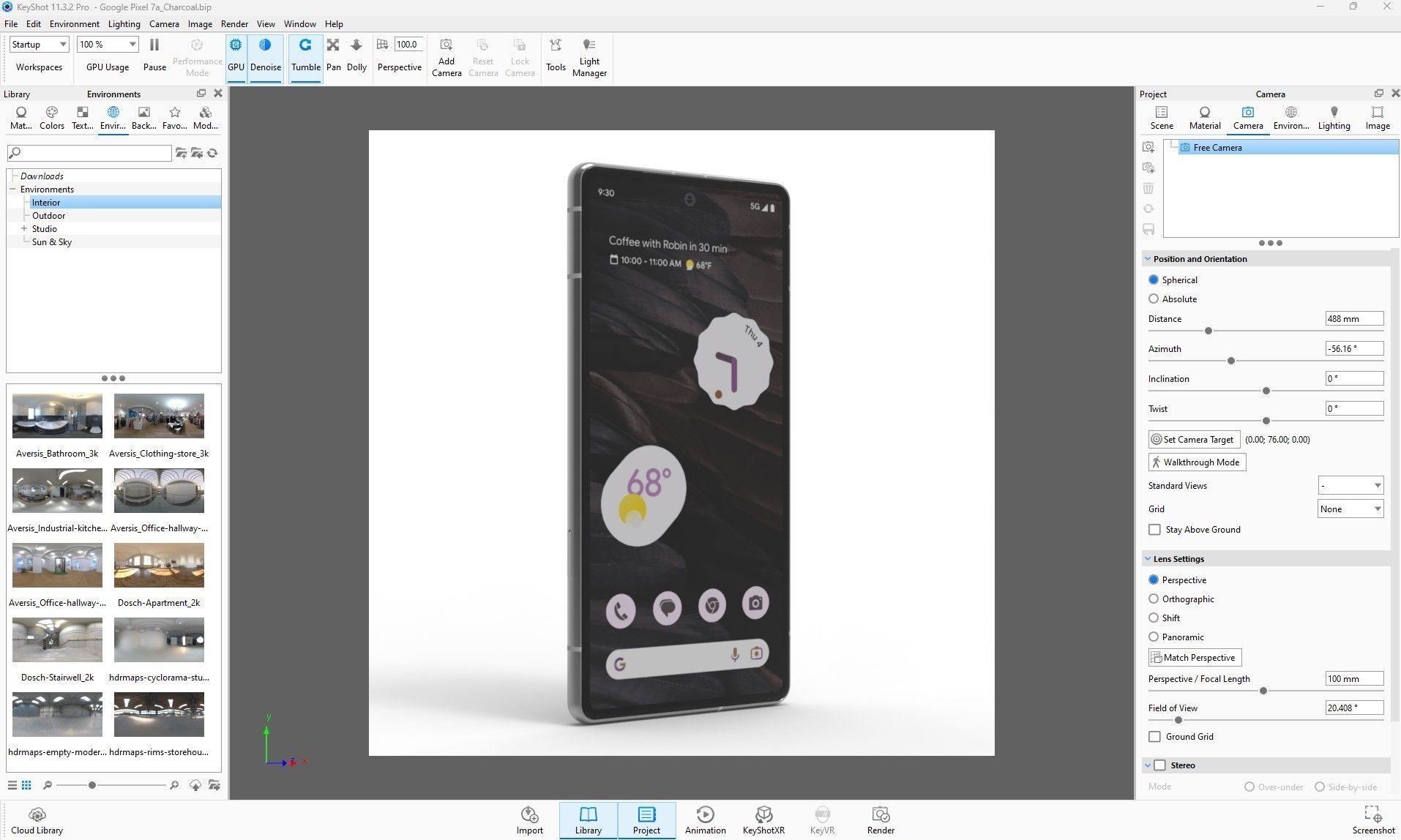Switch to the Image project tab
1401x840 pixels.
pos(1377,118)
